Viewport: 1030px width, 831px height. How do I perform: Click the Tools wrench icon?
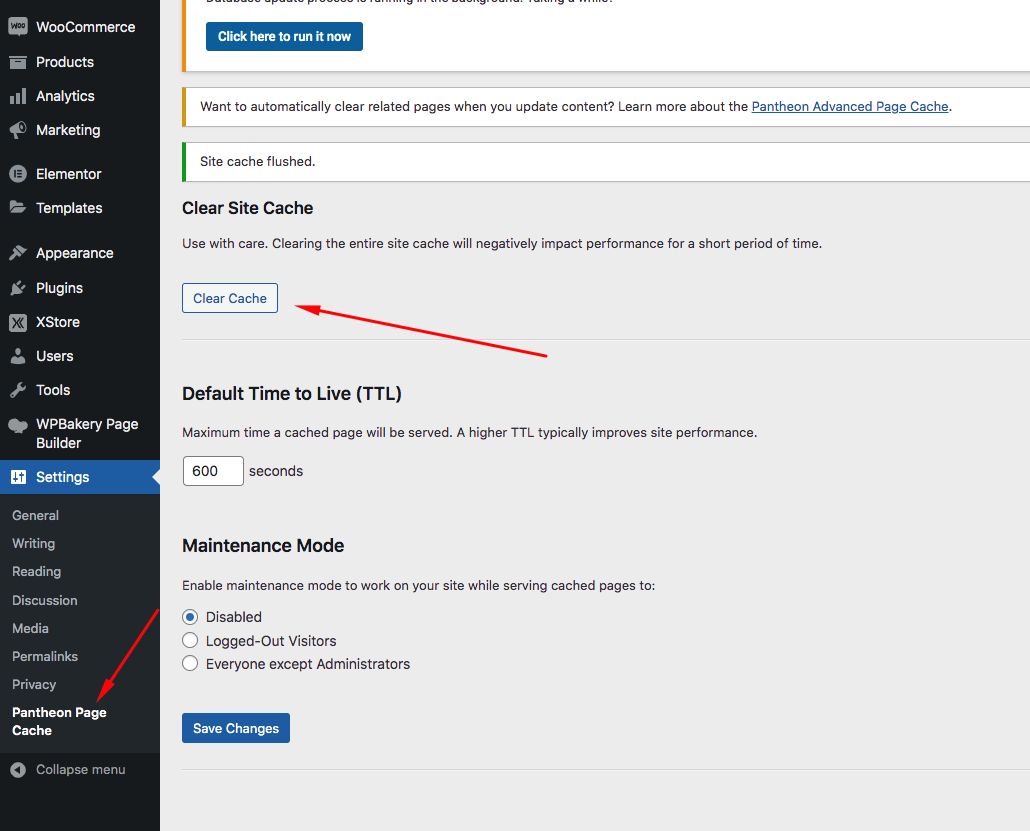point(18,390)
